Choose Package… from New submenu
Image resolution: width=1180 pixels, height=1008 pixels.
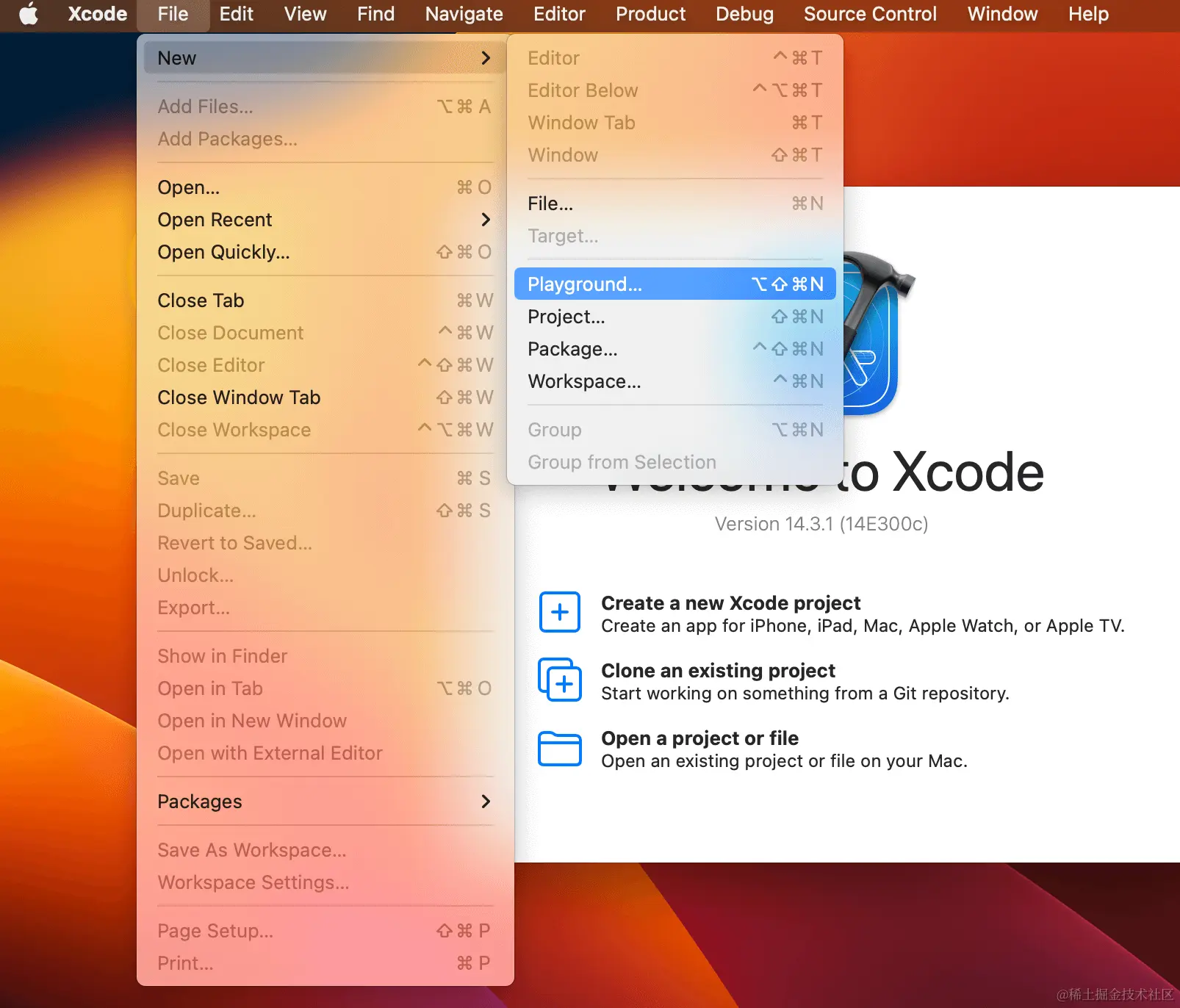point(675,349)
